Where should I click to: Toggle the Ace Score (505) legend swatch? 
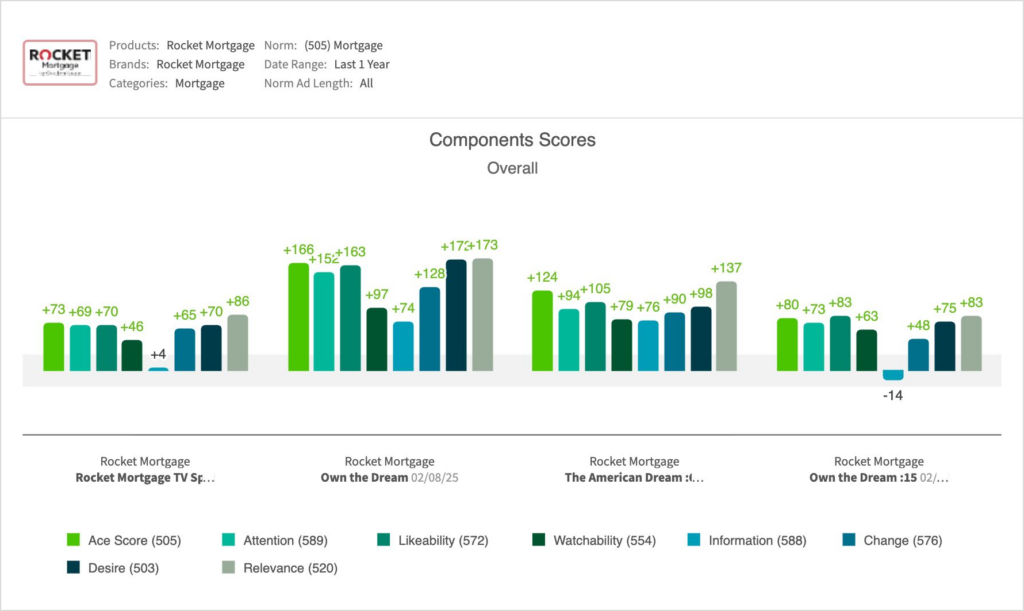pos(73,540)
